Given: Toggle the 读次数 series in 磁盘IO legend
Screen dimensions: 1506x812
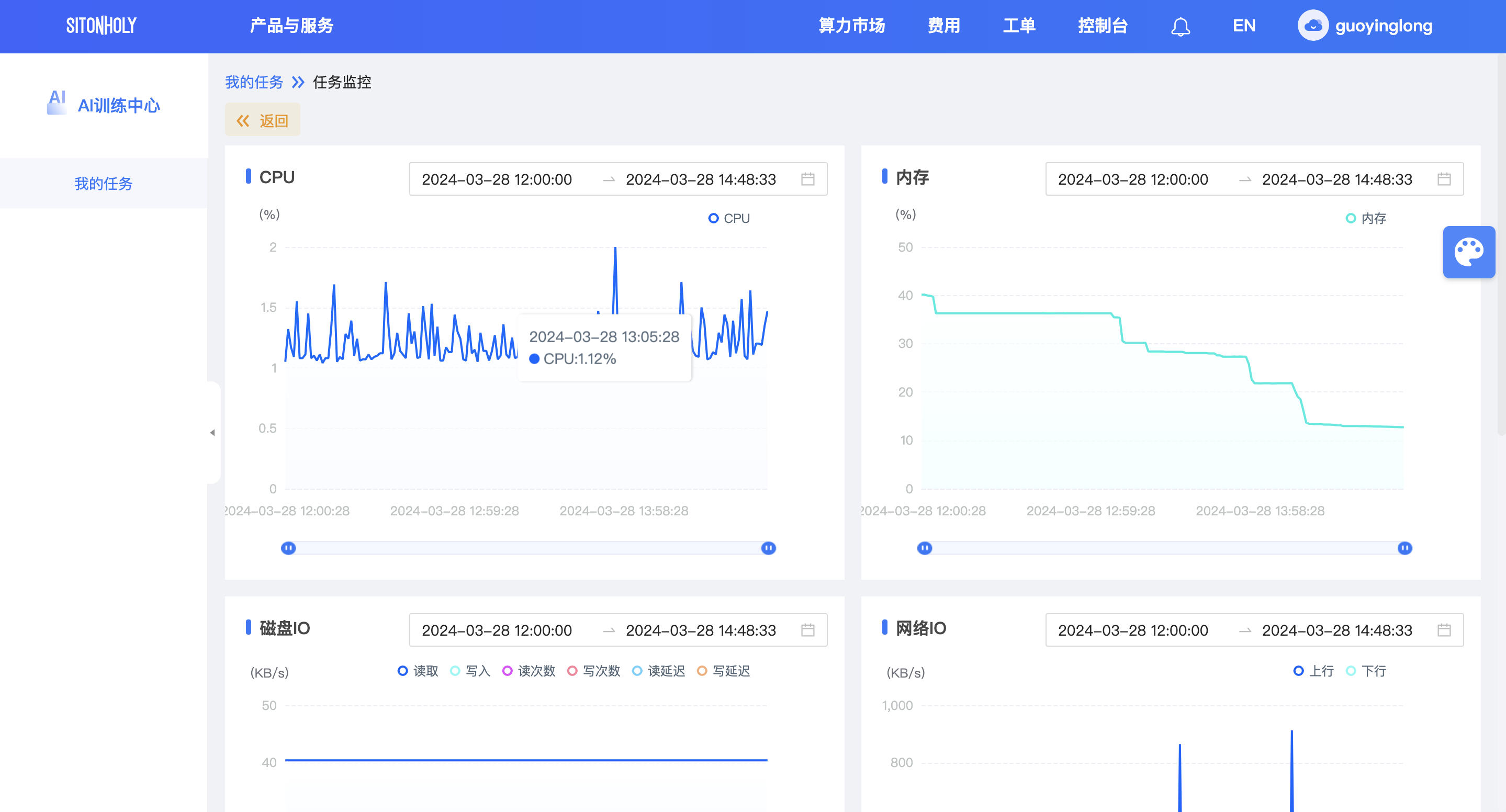Looking at the screenshot, I should tap(529, 671).
